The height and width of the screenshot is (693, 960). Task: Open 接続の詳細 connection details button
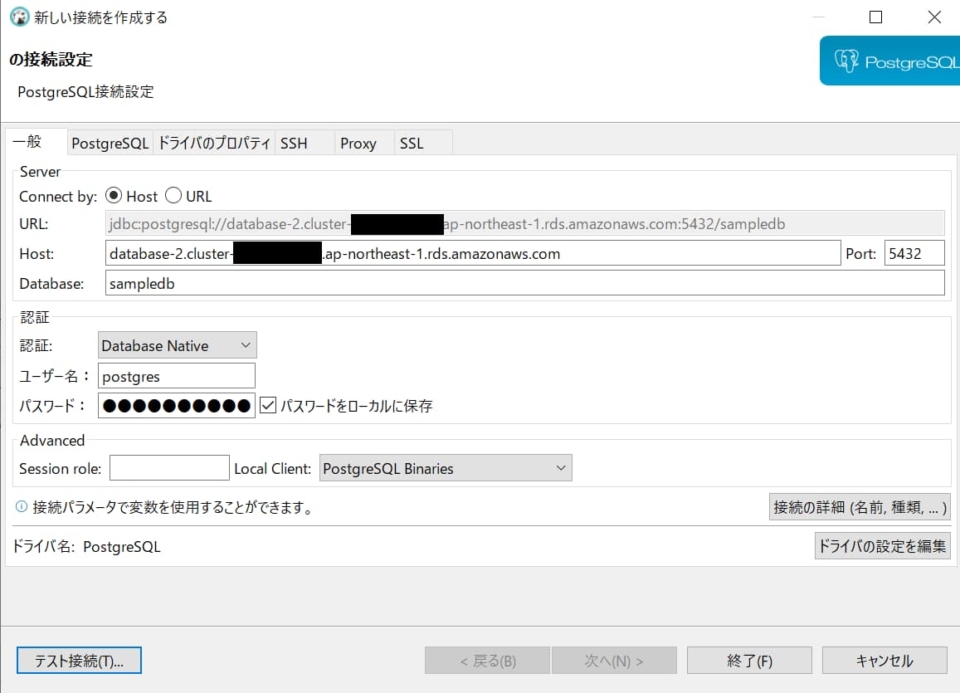click(859, 507)
